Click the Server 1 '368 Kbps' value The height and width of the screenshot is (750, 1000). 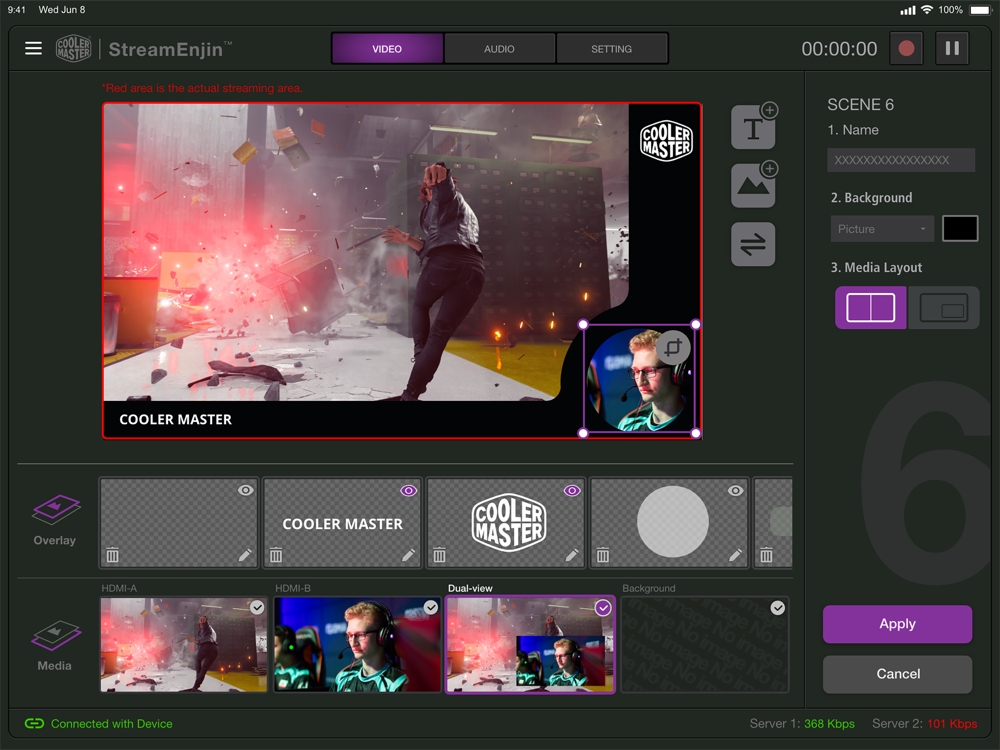click(829, 724)
